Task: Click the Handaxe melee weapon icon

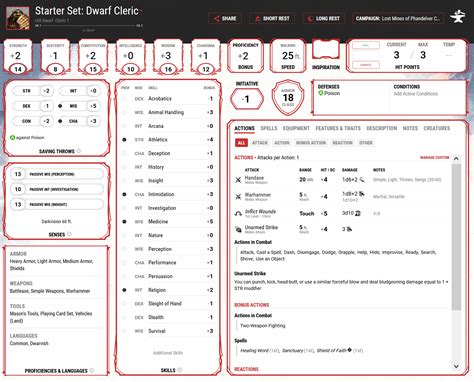Action: tap(238, 180)
